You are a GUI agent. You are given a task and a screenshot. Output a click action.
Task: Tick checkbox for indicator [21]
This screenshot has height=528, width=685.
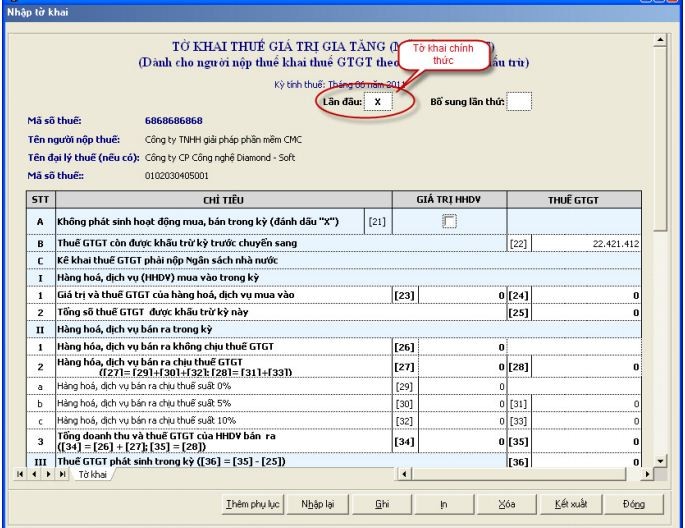449,221
